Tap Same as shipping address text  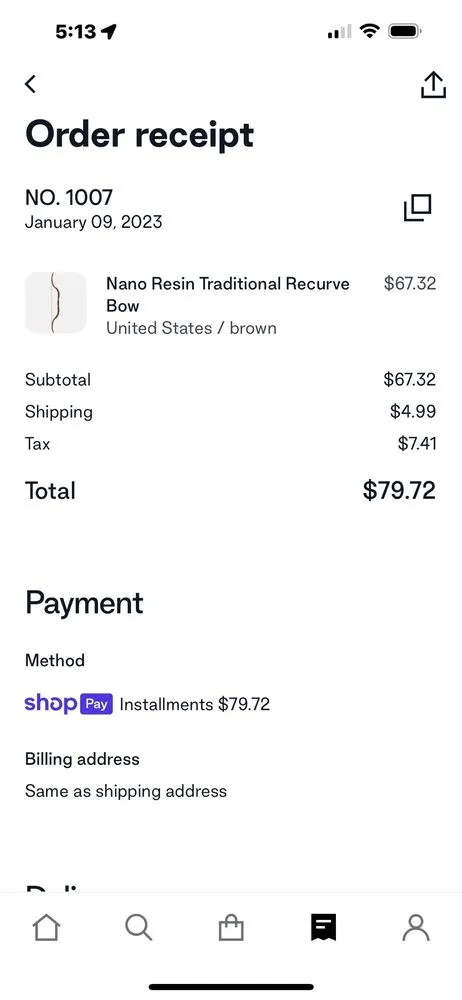126,791
